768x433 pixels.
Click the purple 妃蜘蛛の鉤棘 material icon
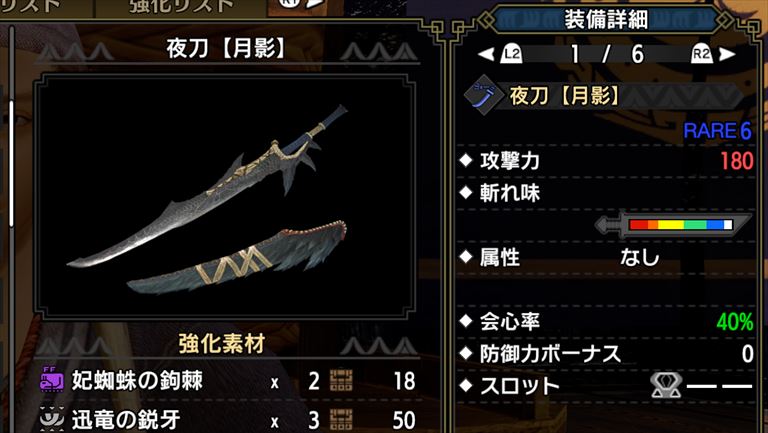point(51,381)
